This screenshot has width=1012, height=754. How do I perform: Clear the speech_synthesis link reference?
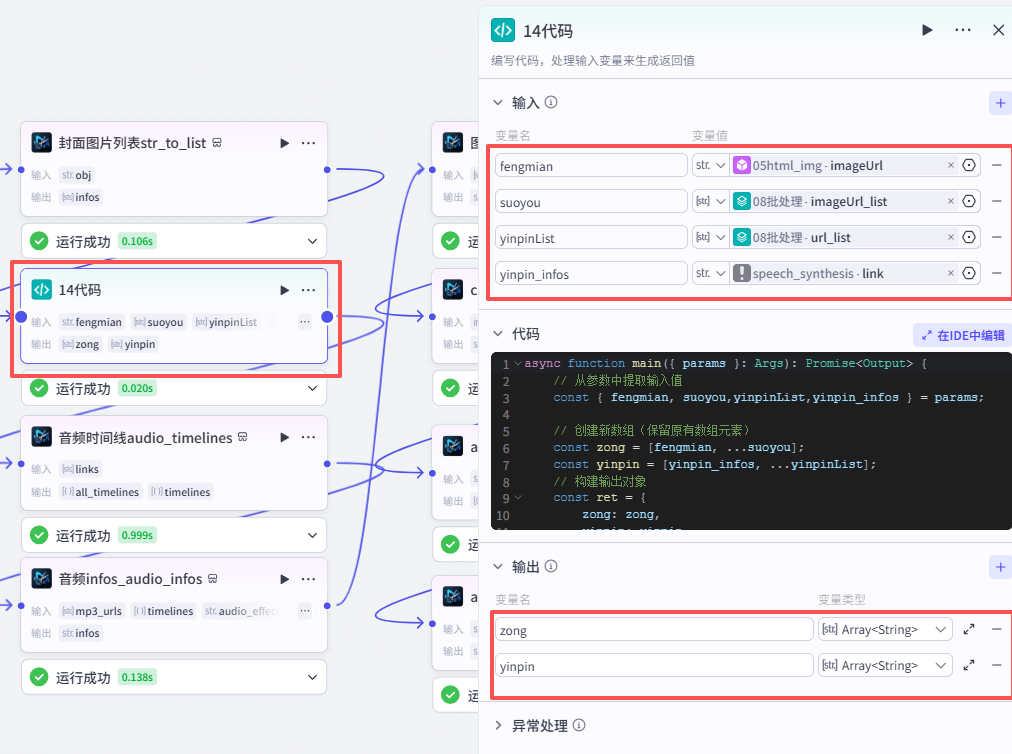(951, 274)
